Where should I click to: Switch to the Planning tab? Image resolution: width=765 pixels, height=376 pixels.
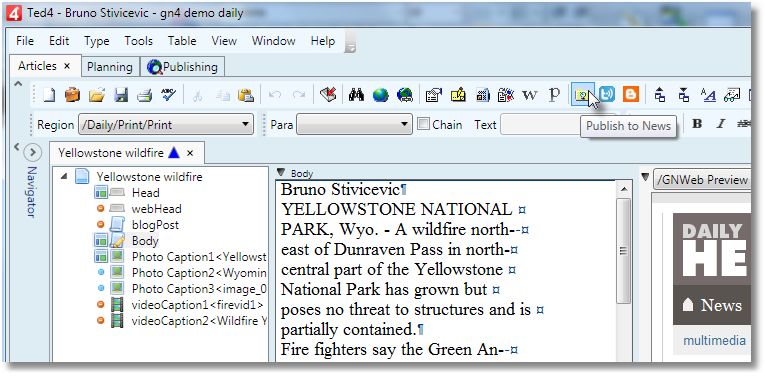coord(110,67)
